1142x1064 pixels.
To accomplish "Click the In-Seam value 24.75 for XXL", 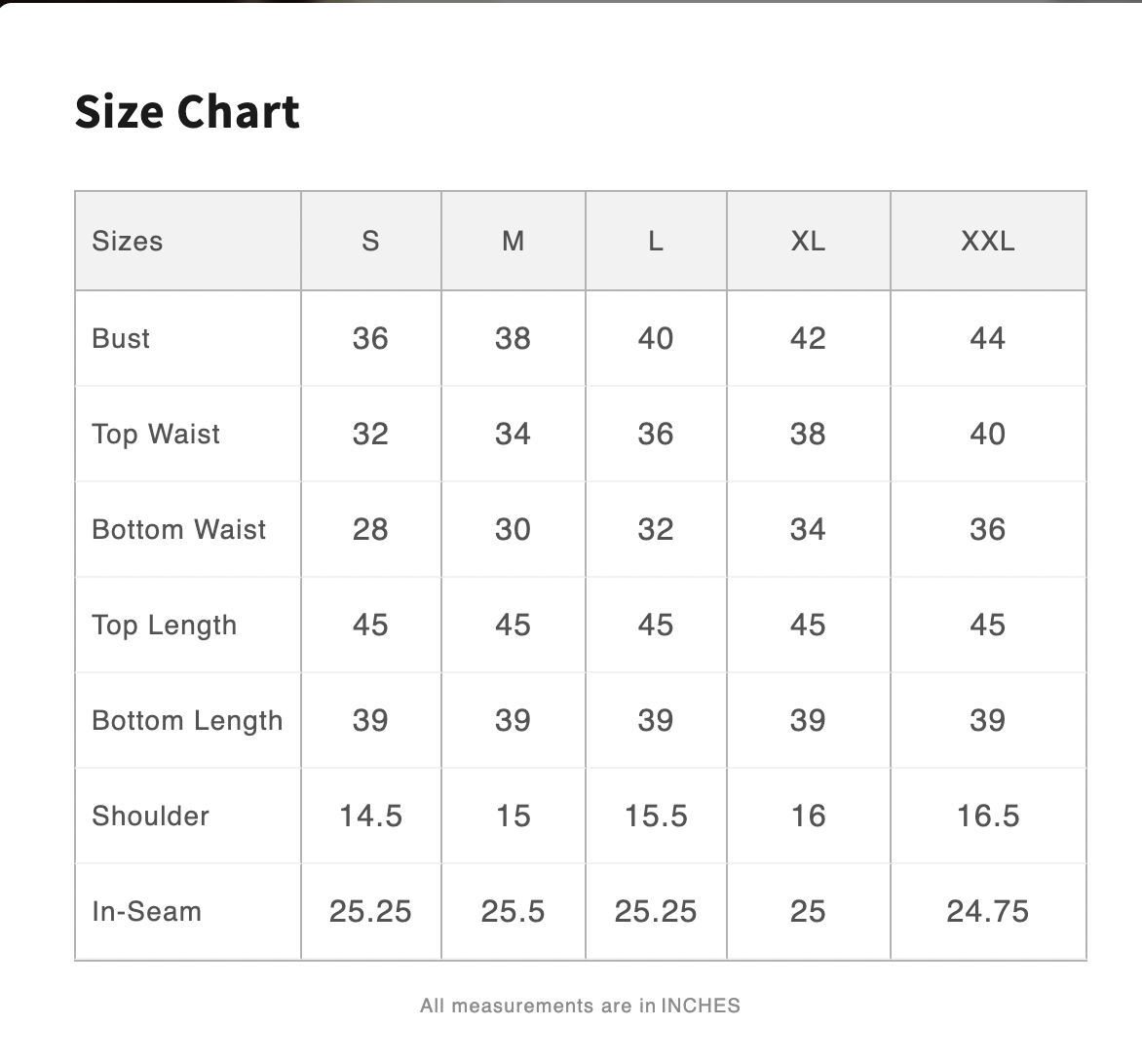I will coord(988,911).
